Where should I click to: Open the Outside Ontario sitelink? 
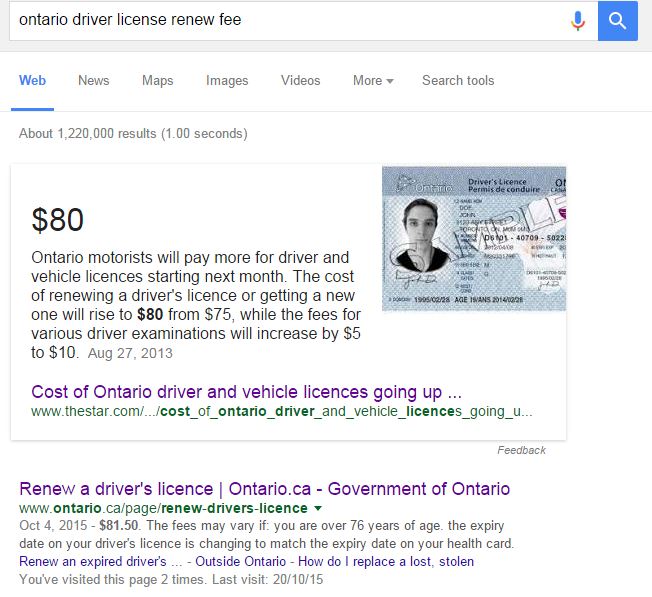tap(240, 562)
